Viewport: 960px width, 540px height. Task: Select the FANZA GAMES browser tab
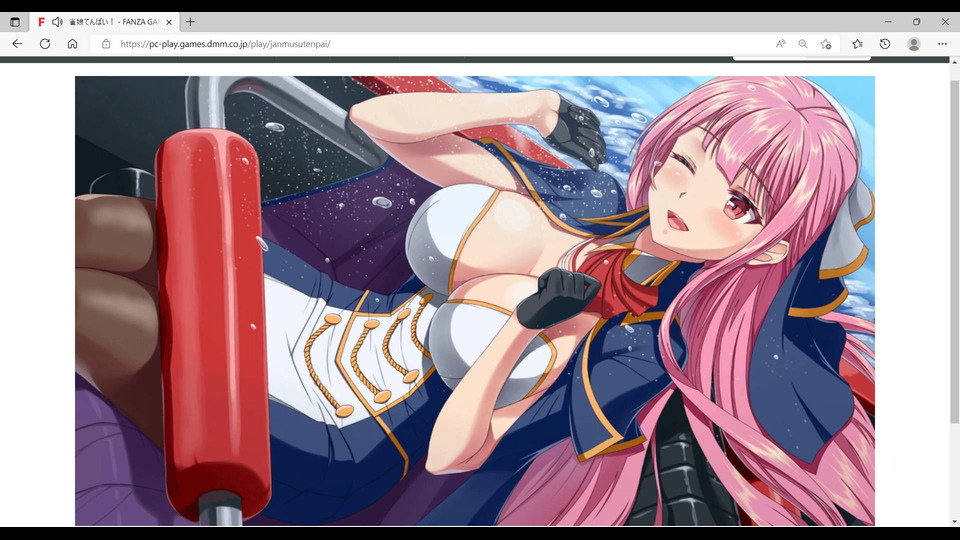pos(105,22)
